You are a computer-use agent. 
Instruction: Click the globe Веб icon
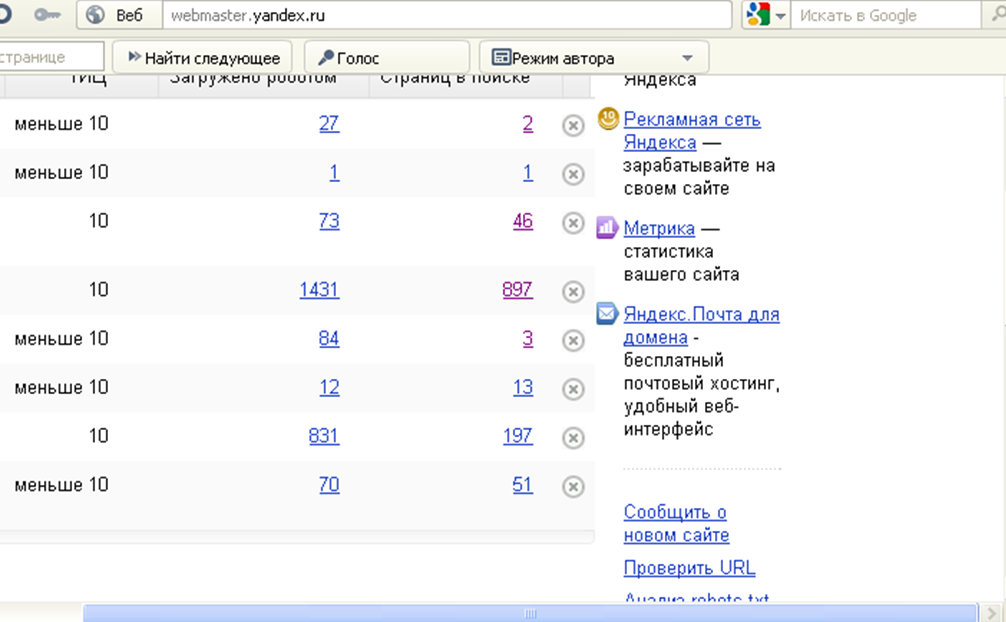point(96,15)
